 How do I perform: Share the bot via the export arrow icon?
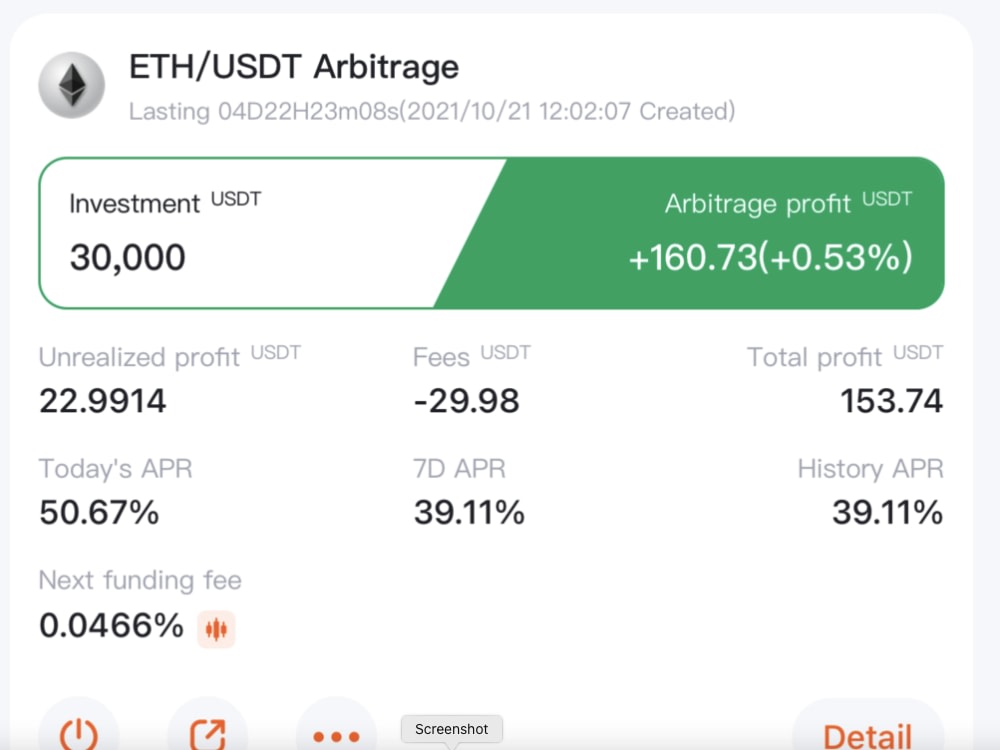(208, 732)
